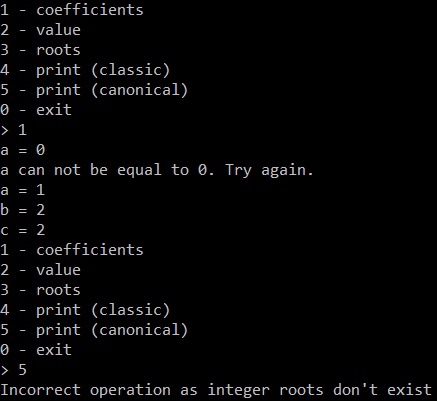Click the 'a can not be equal to 0' message
Screen dimensions: 437x401
click(x=157, y=170)
